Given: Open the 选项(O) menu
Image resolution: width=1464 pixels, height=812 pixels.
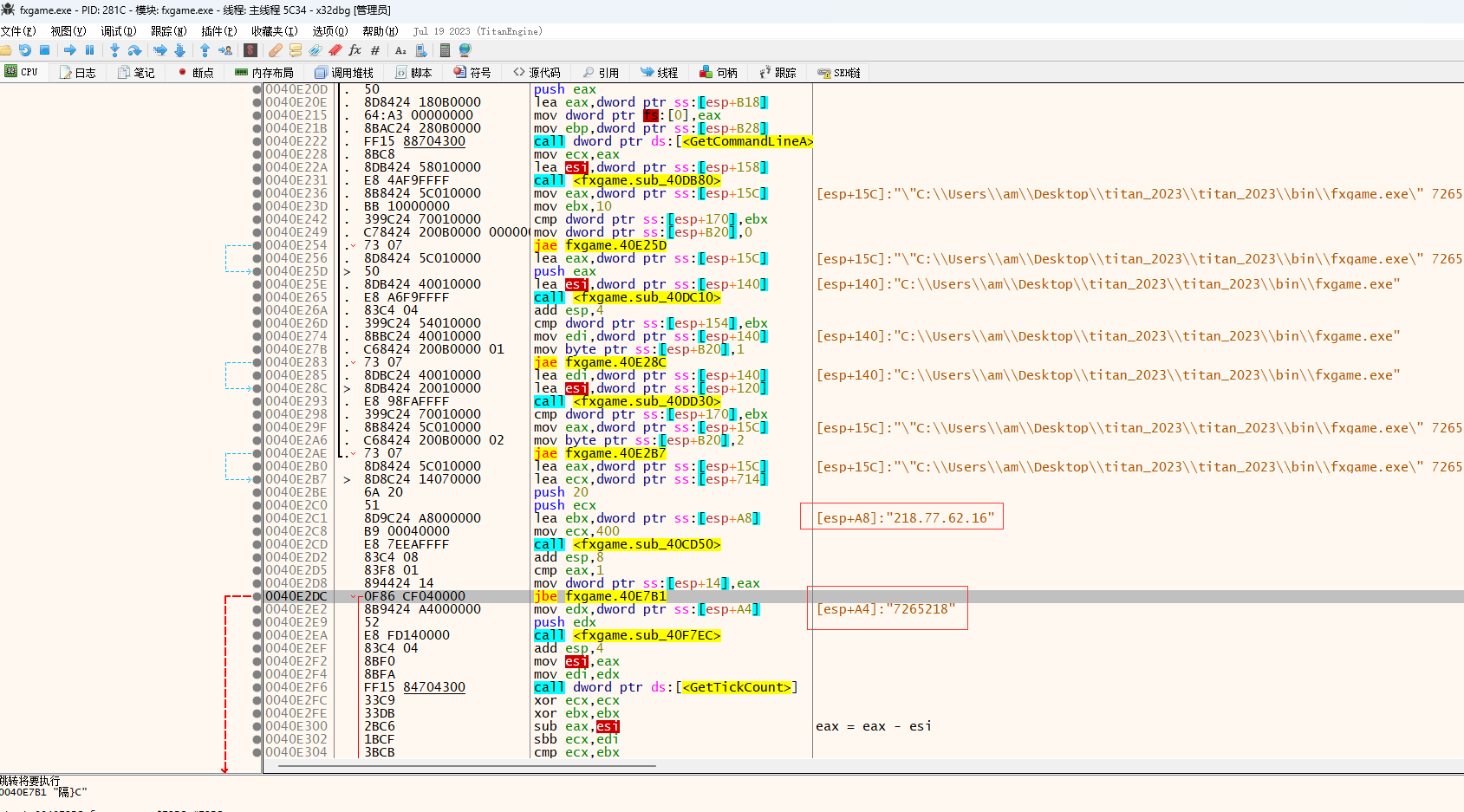Looking at the screenshot, I should click(330, 31).
